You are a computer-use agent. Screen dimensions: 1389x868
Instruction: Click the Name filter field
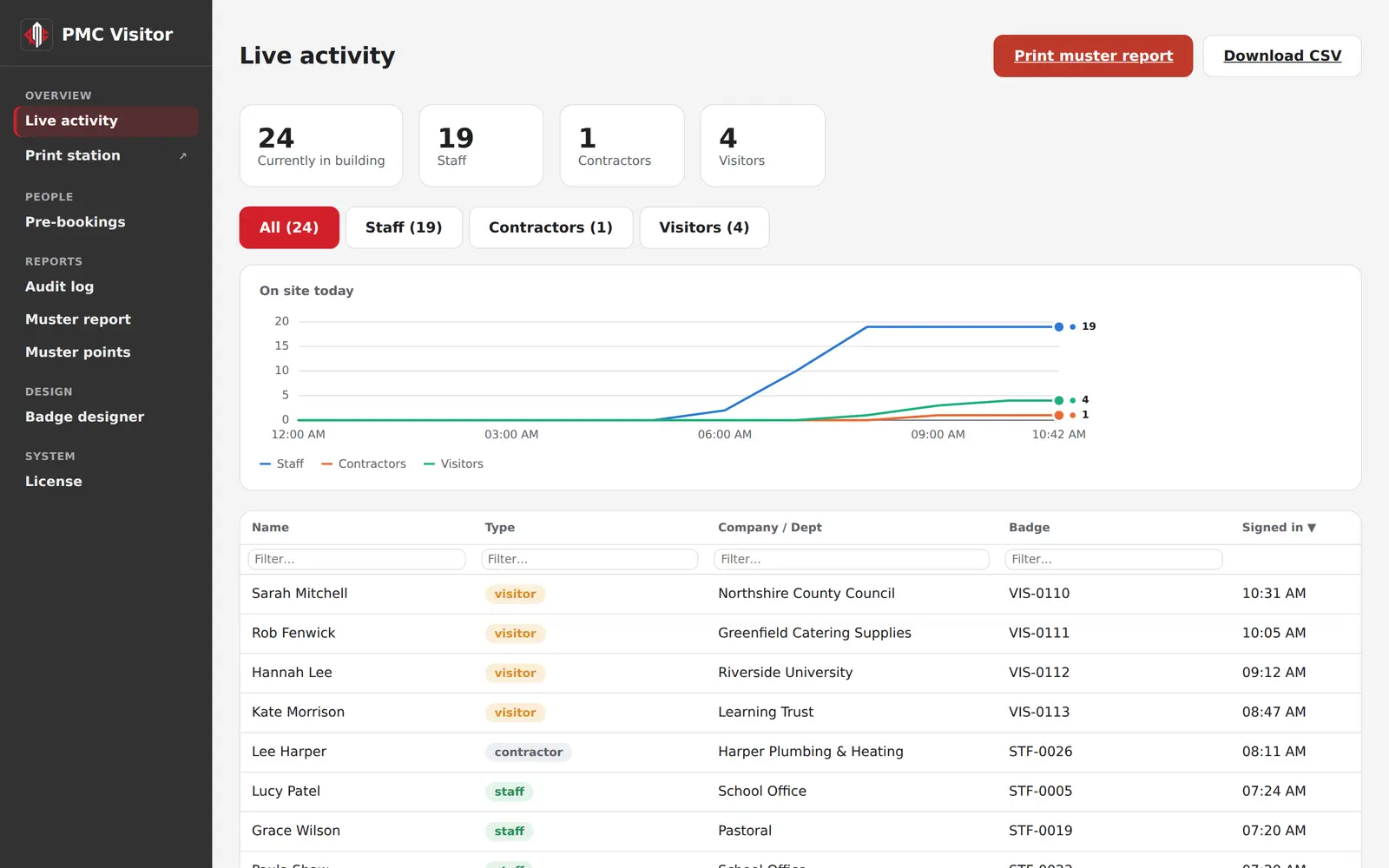[x=357, y=559]
